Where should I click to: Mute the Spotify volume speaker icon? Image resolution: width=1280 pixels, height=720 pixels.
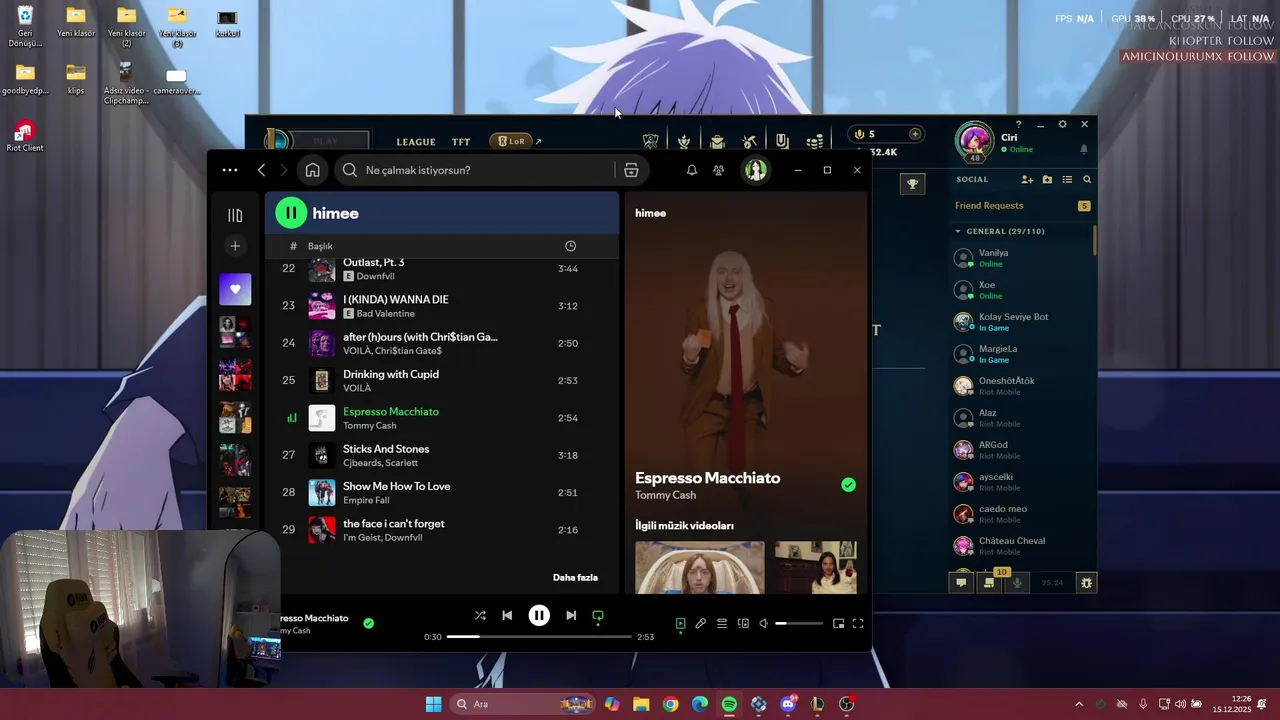coord(763,624)
